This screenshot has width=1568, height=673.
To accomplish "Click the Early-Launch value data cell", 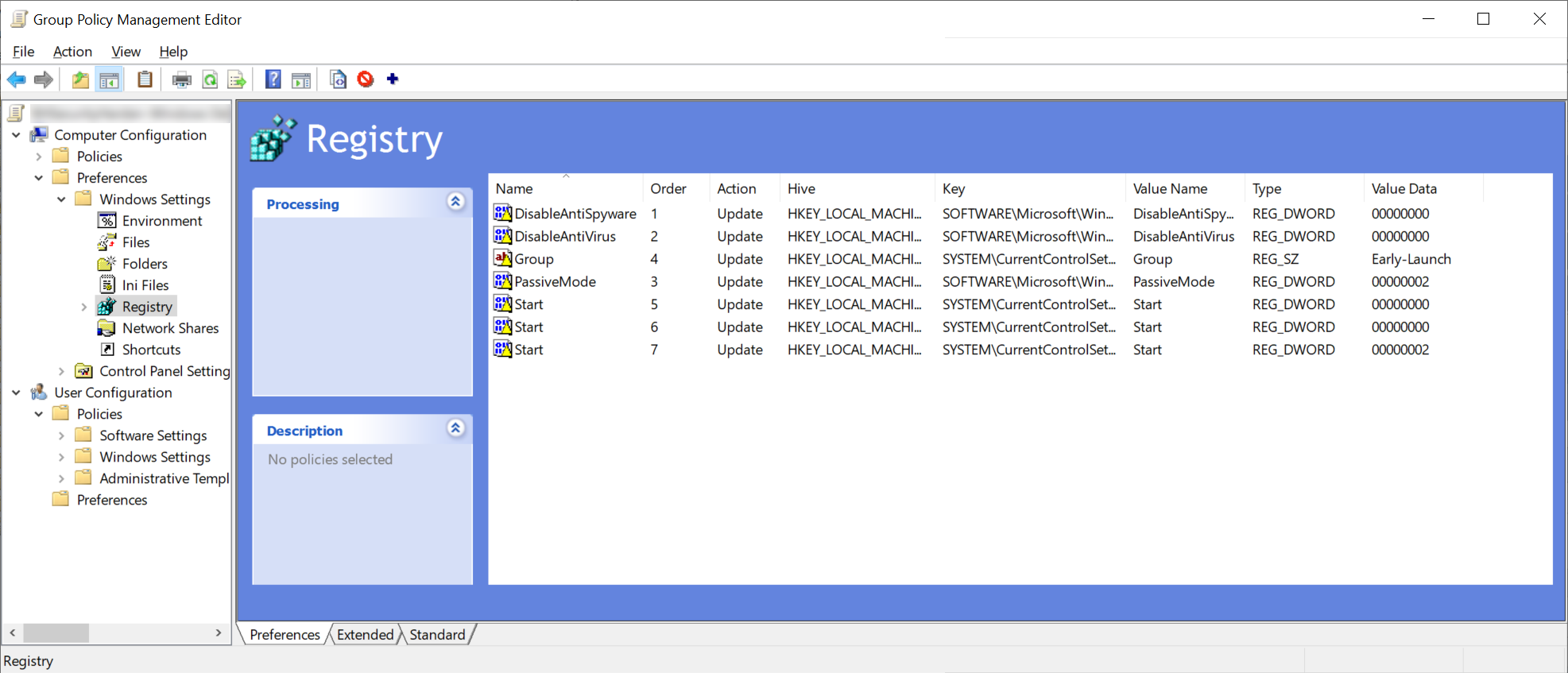I will [x=1411, y=259].
